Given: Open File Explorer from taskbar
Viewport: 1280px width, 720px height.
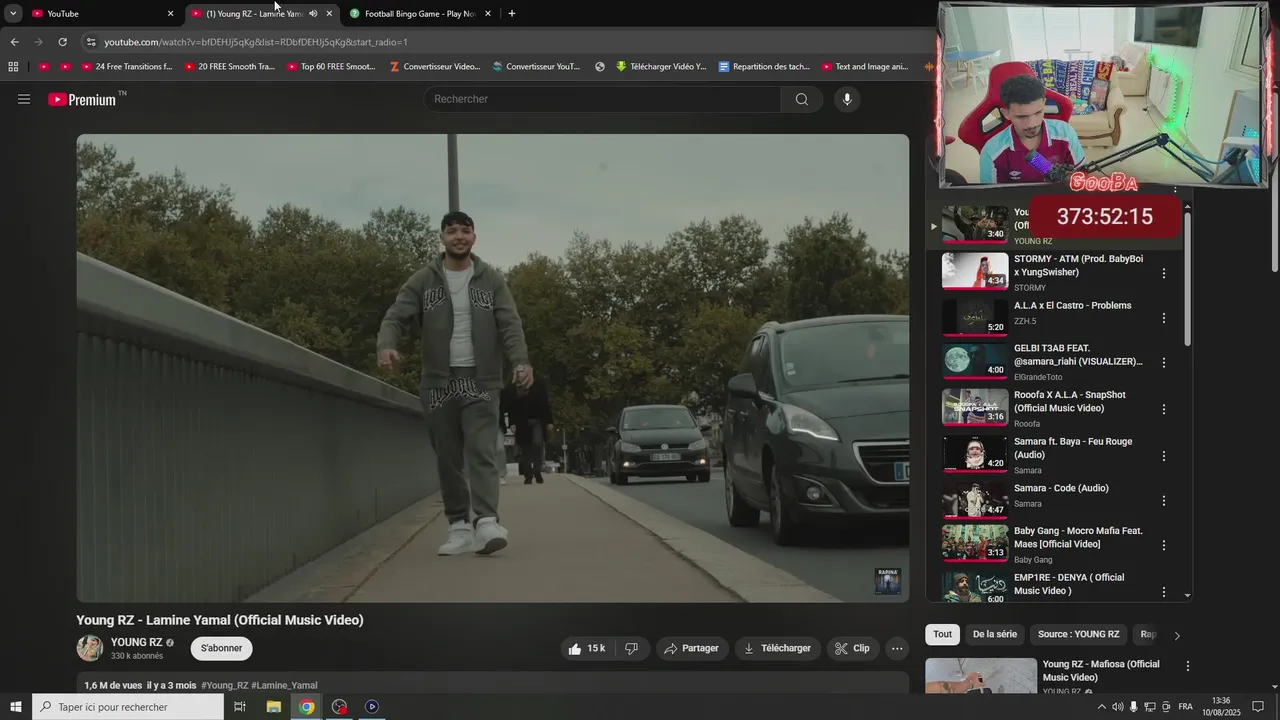Looking at the screenshot, I should pyautogui.click(x=273, y=707).
